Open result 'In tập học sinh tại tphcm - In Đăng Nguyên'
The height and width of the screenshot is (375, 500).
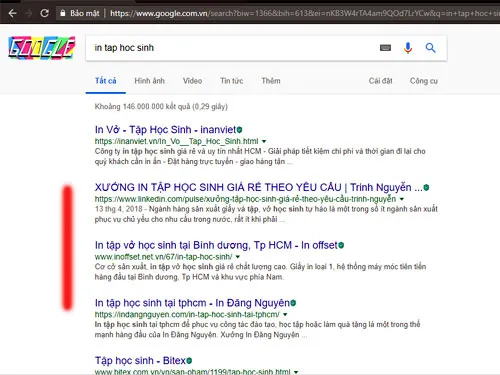click(x=192, y=303)
